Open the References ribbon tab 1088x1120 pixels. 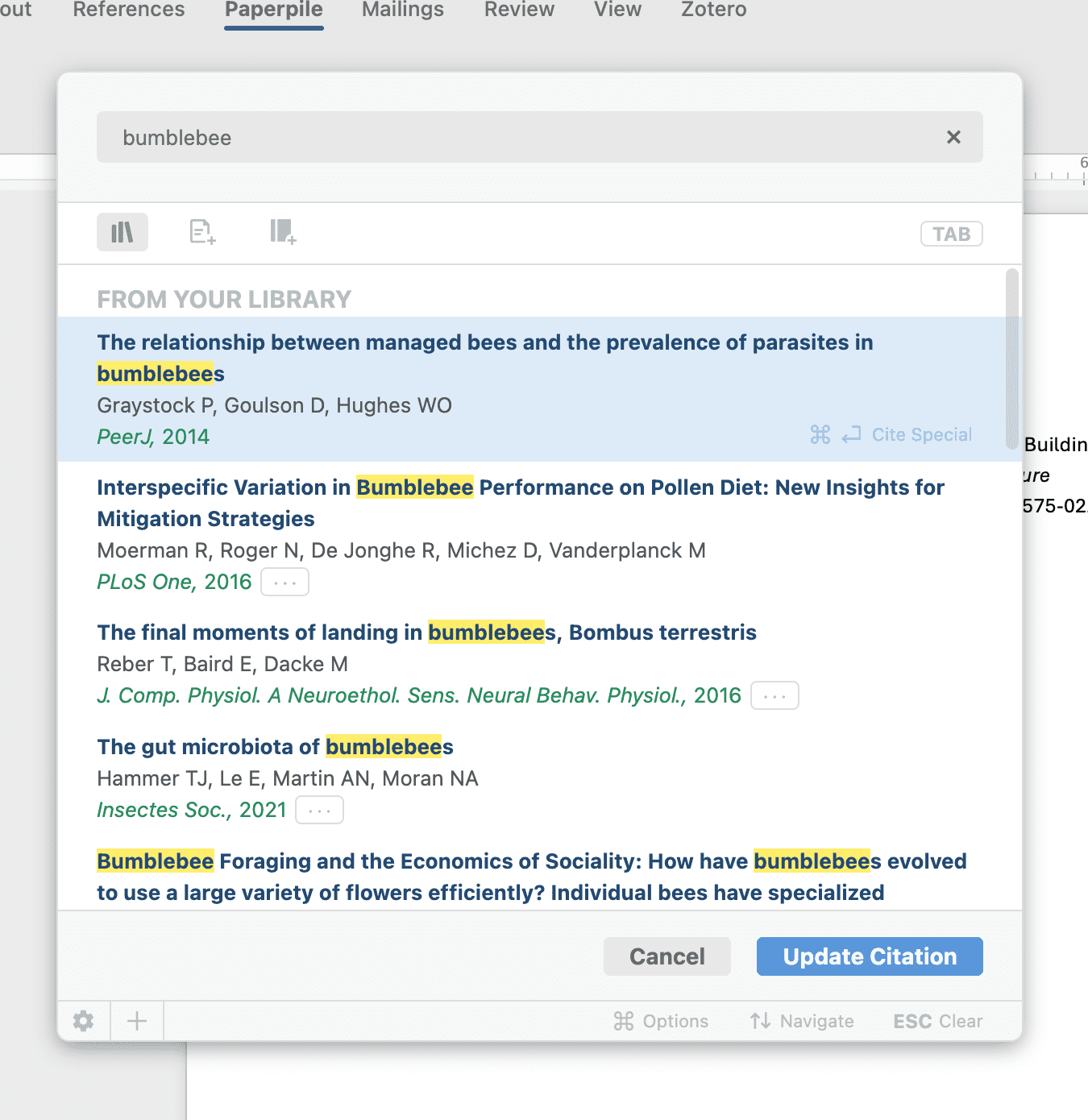tap(129, 10)
